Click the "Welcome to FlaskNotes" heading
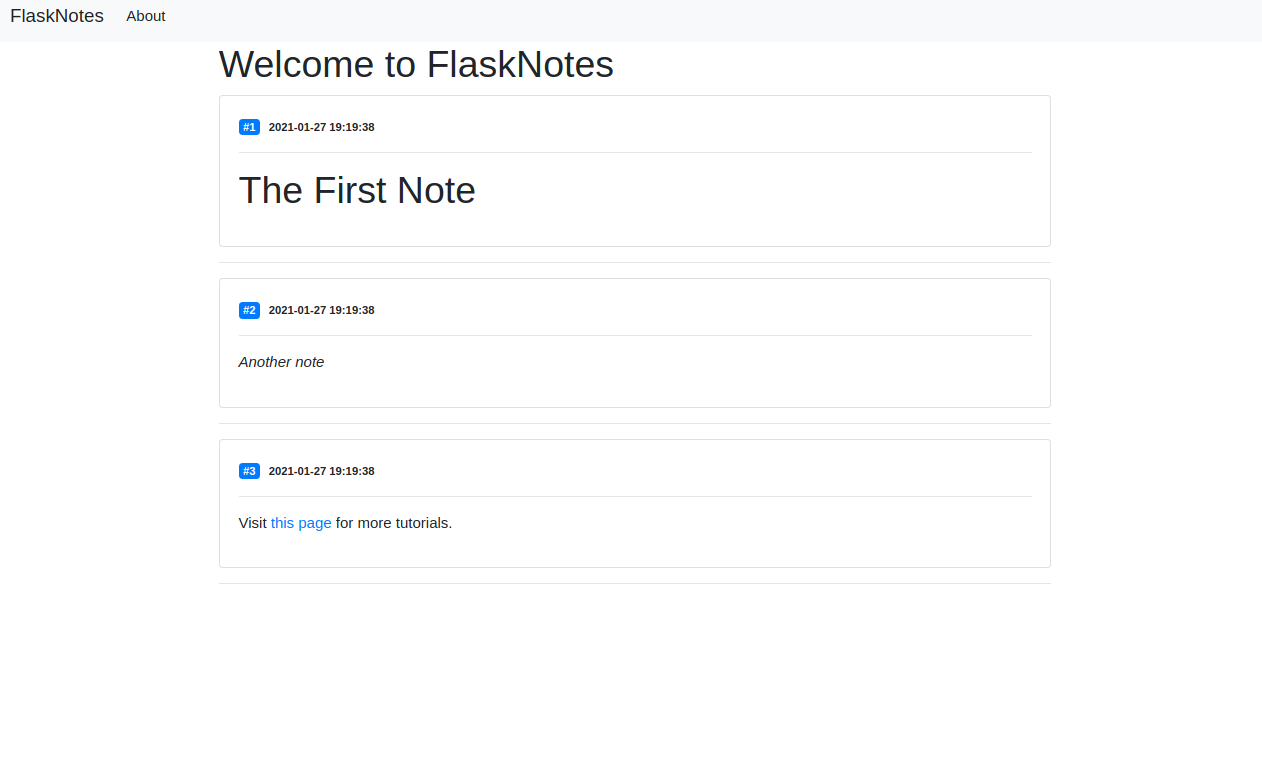This screenshot has width=1262, height=760. click(x=416, y=65)
